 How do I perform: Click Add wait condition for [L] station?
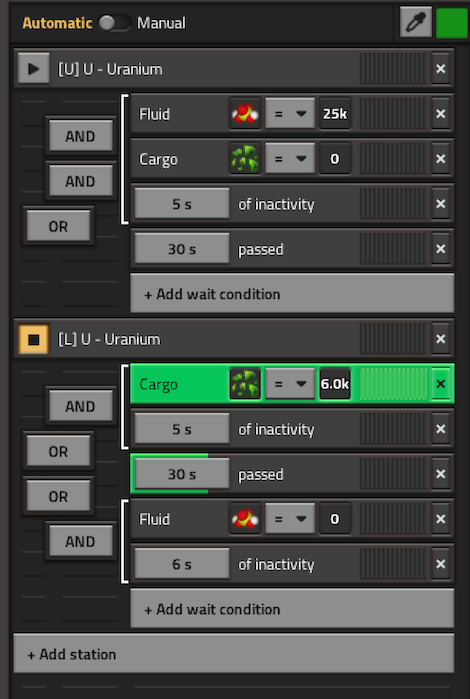coord(292,609)
